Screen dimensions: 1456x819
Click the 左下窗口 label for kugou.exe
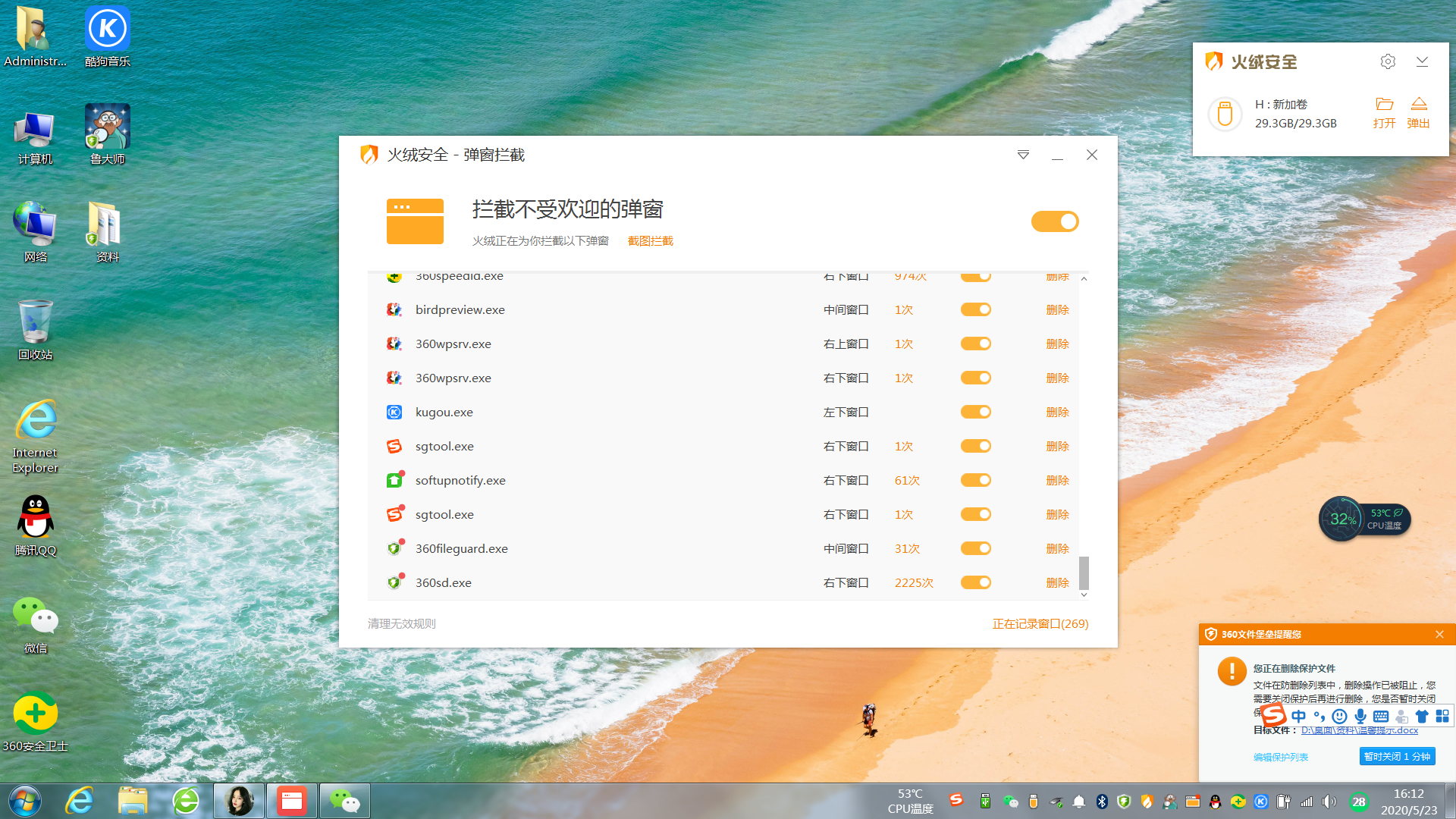point(846,412)
